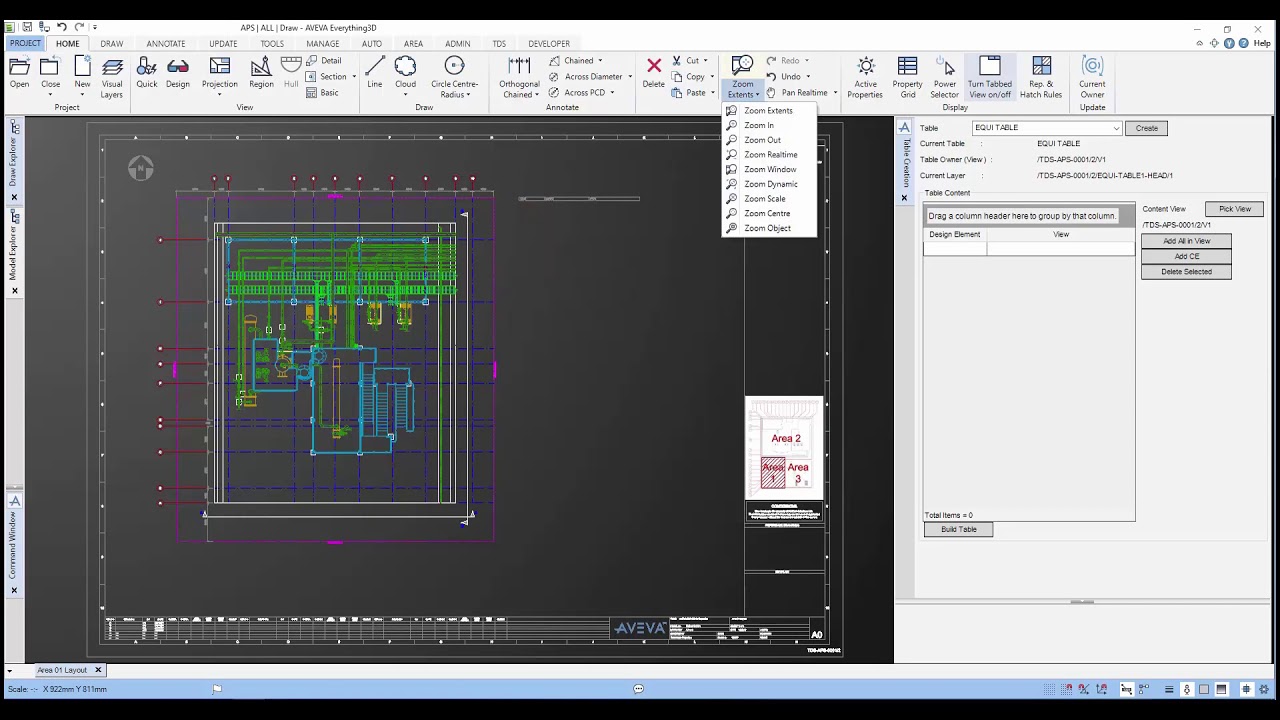Image resolution: width=1280 pixels, height=720 pixels.
Task: Open the Close dropdown arrow
Action: [50, 95]
